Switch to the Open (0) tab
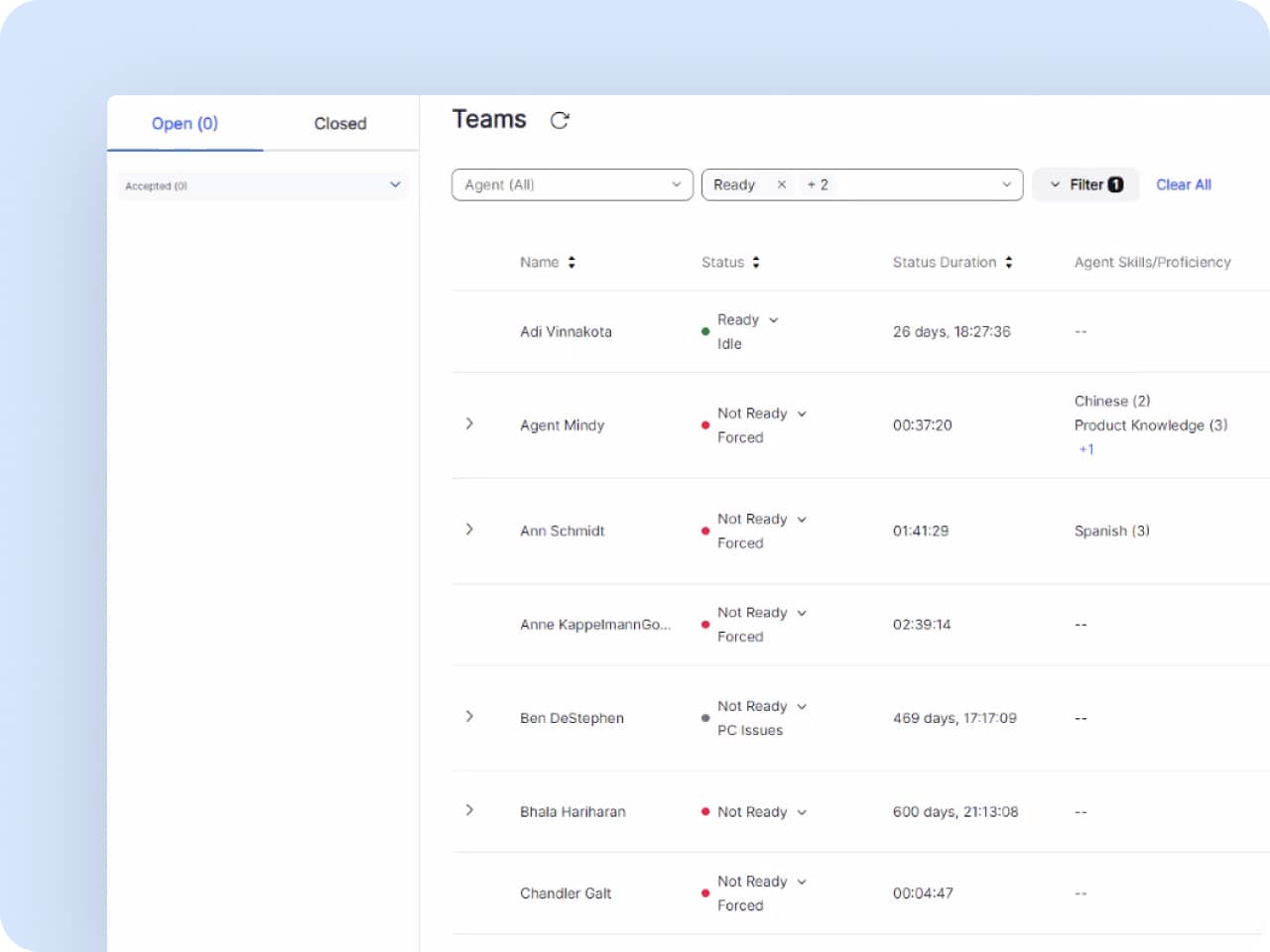Image resolution: width=1270 pixels, height=952 pixels. coord(185,124)
